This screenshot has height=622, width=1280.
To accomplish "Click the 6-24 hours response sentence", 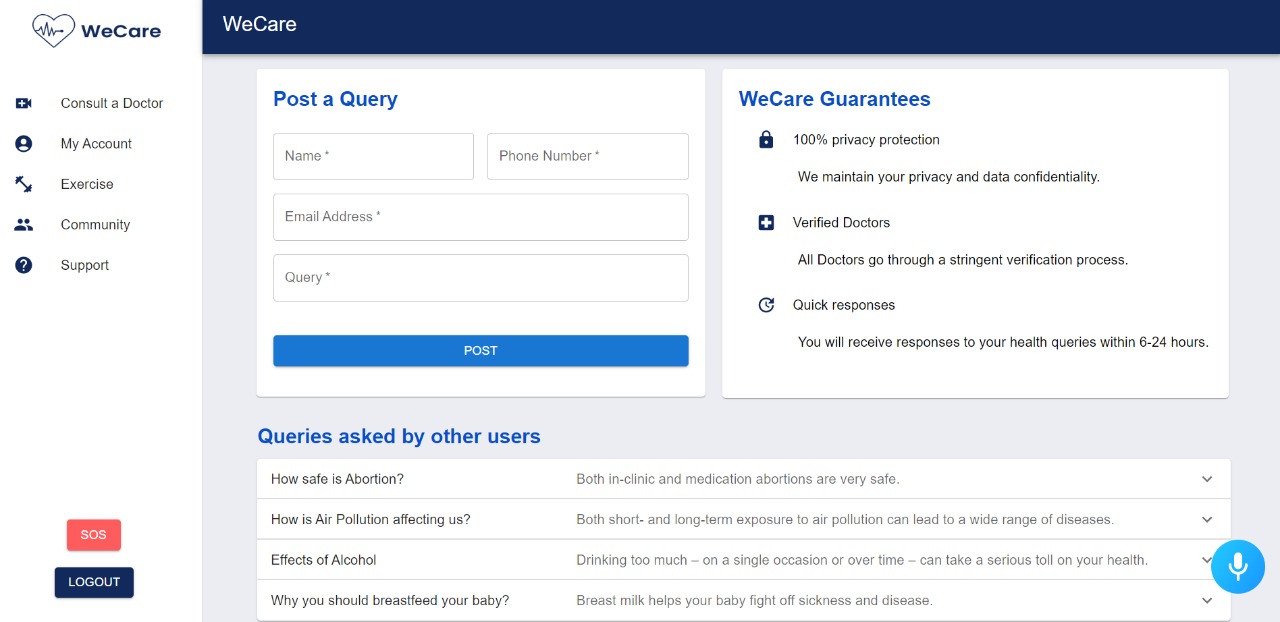I will pyautogui.click(x=1003, y=342).
